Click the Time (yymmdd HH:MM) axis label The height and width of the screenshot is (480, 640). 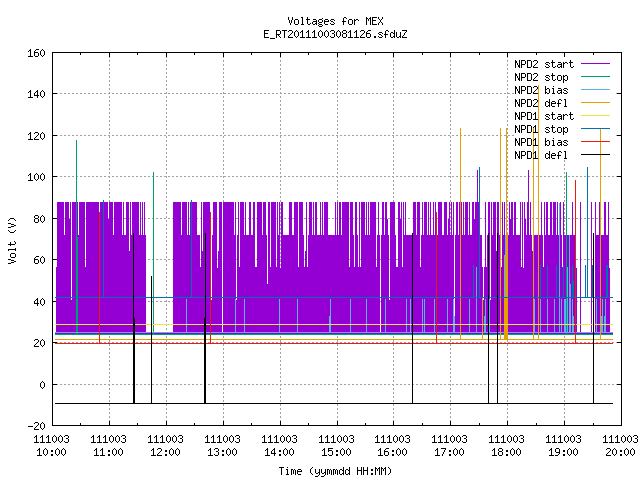(x=336, y=471)
